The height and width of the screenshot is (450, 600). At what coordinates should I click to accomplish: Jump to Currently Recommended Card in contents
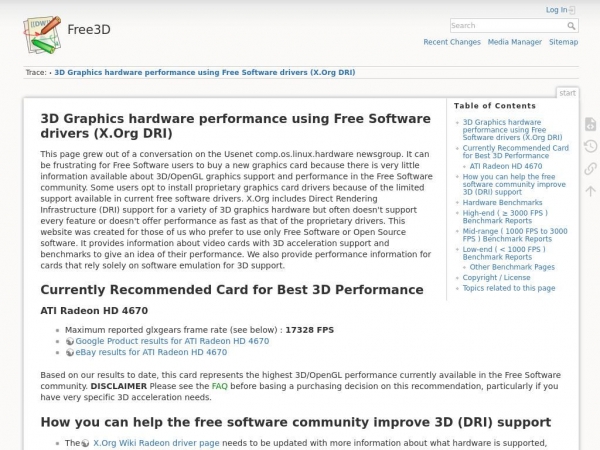tap(515, 152)
